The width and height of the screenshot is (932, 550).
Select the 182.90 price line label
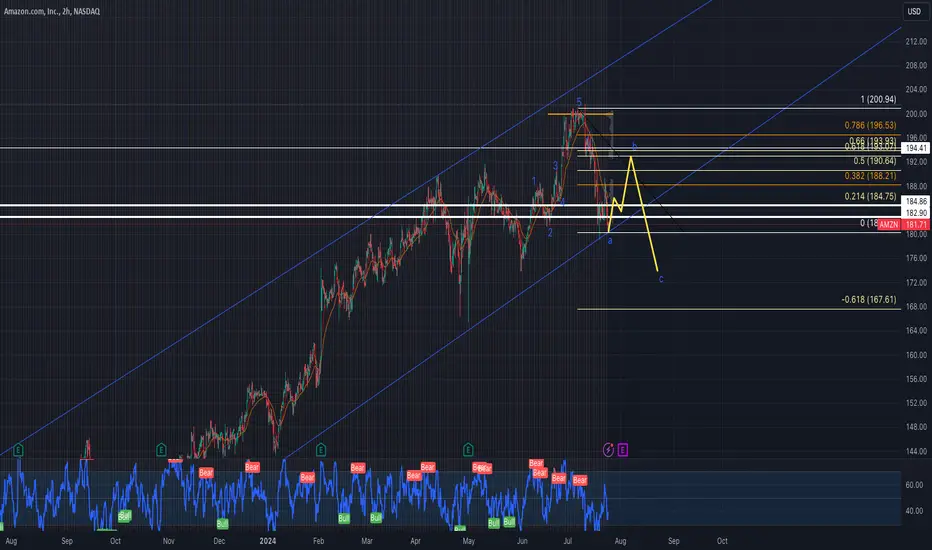(916, 213)
